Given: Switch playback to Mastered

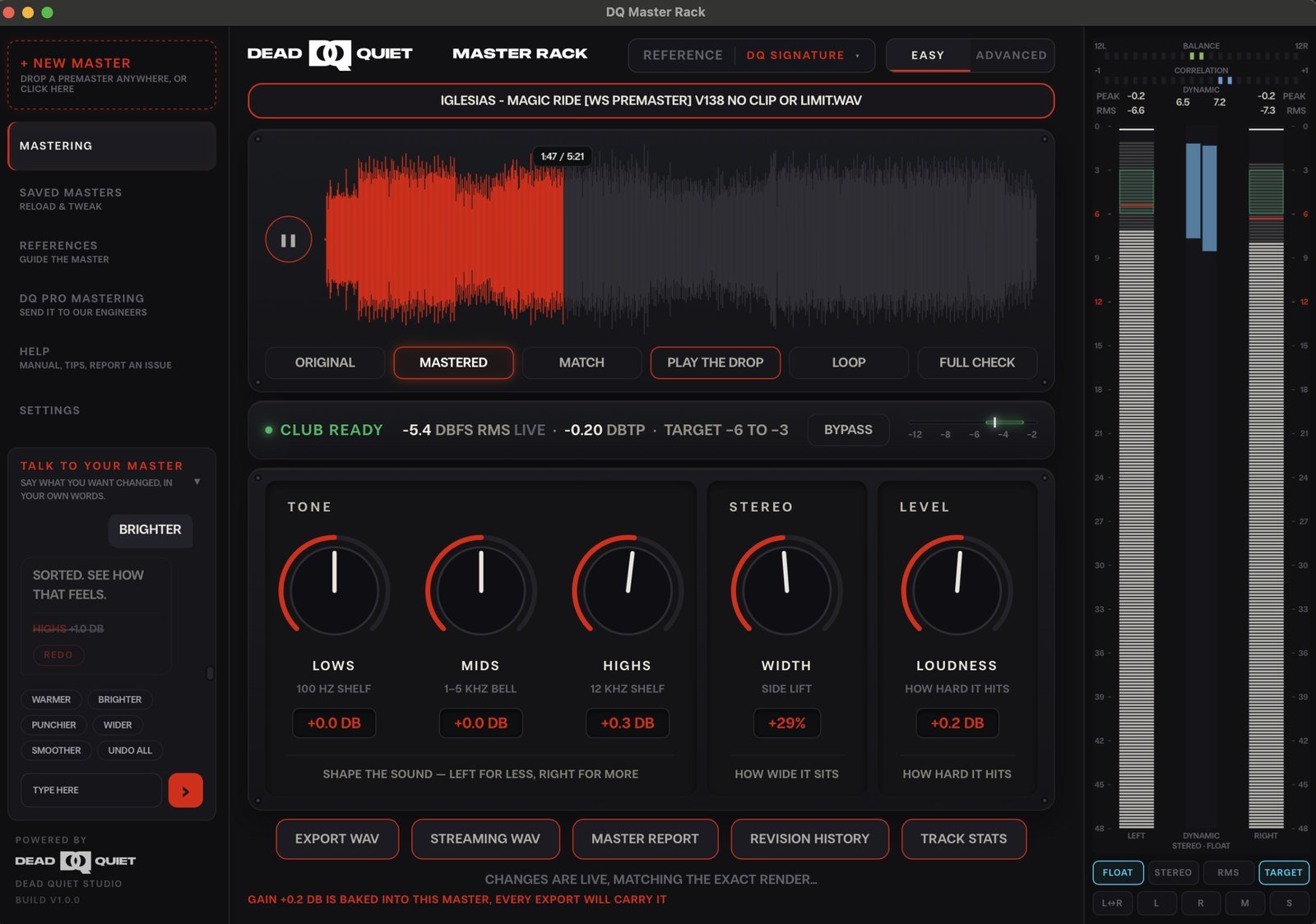Looking at the screenshot, I should coord(453,363).
